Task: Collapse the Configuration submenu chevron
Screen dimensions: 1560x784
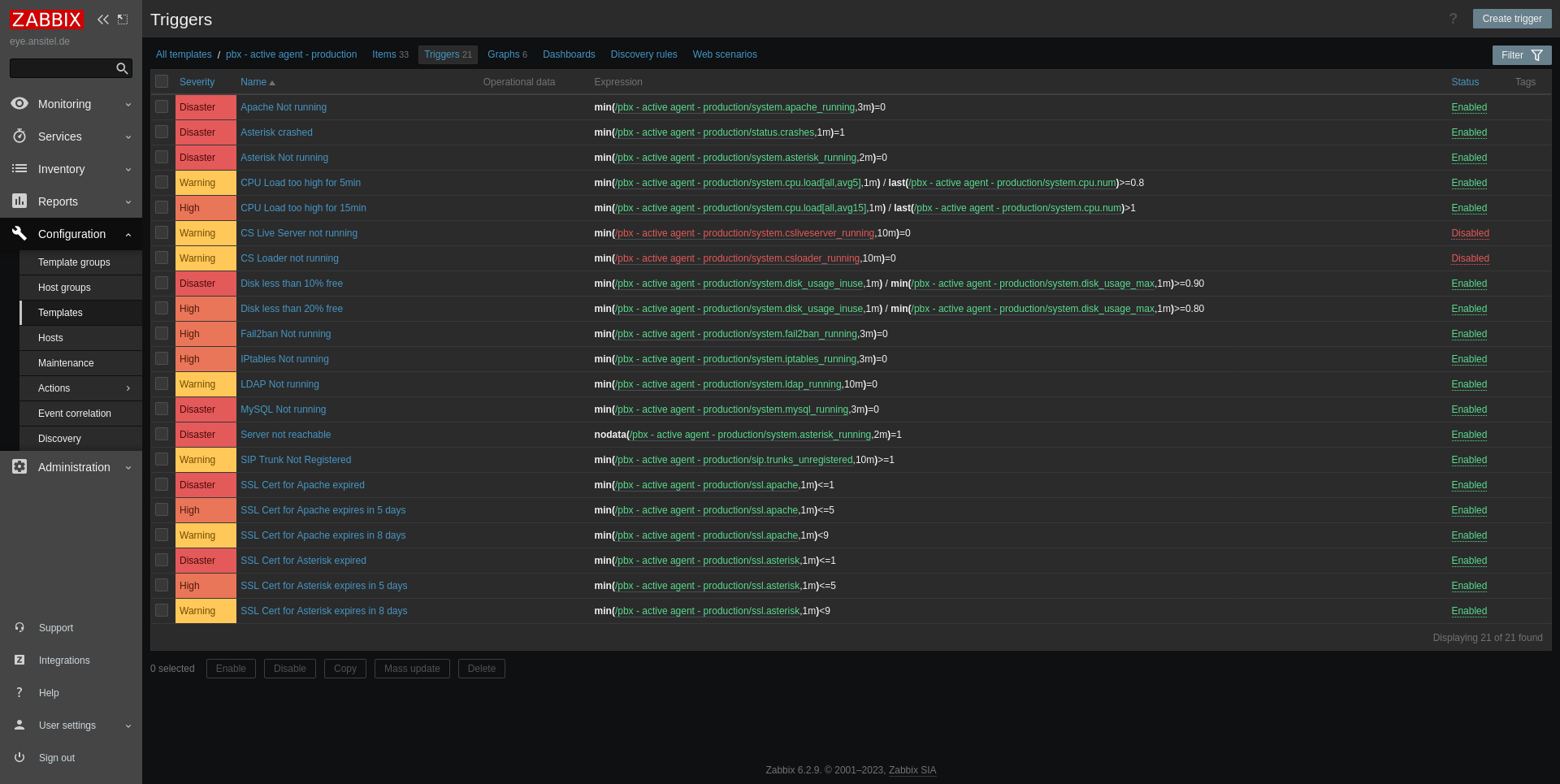Action: 128,234
